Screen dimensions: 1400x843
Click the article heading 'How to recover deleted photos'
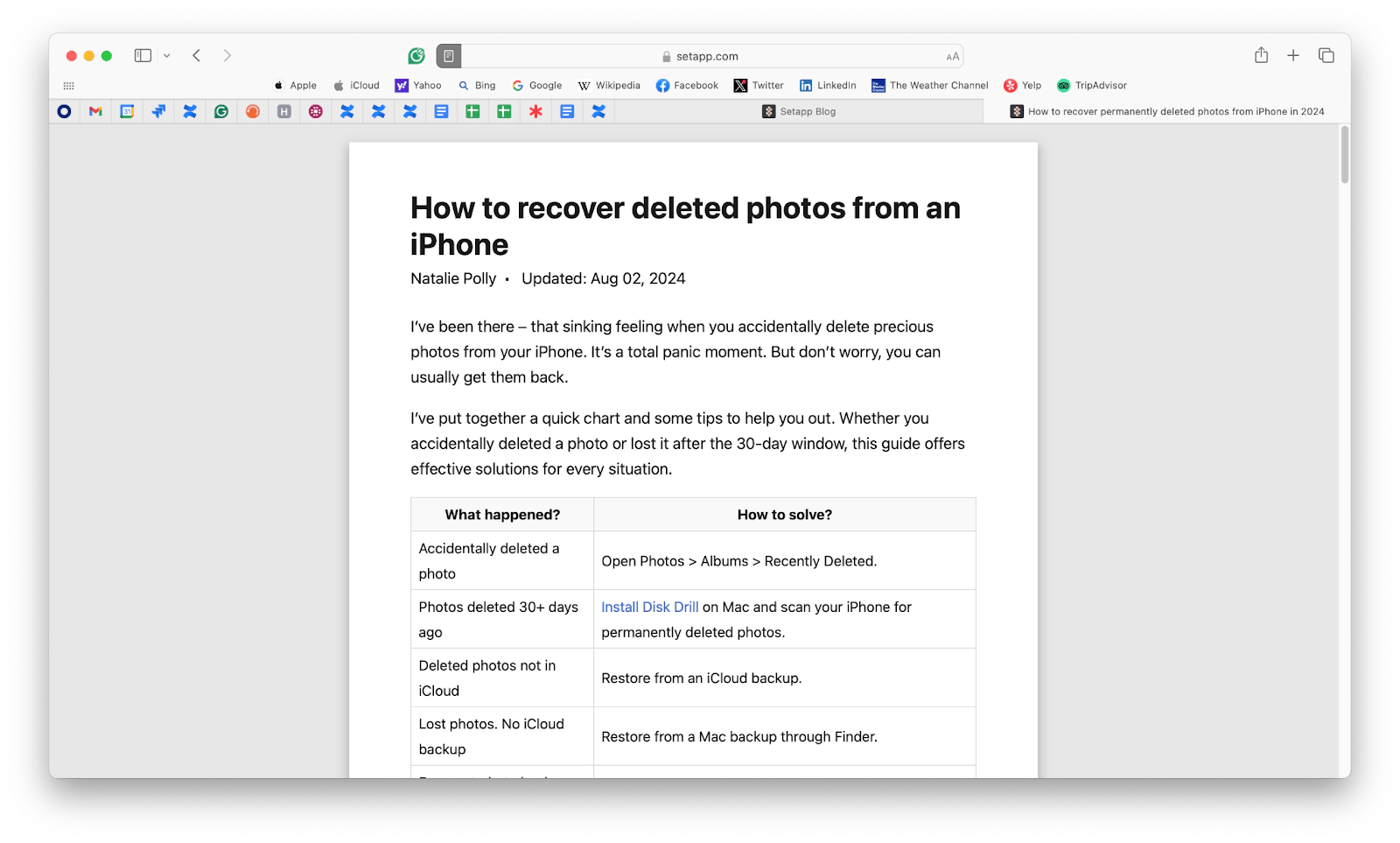tap(686, 226)
